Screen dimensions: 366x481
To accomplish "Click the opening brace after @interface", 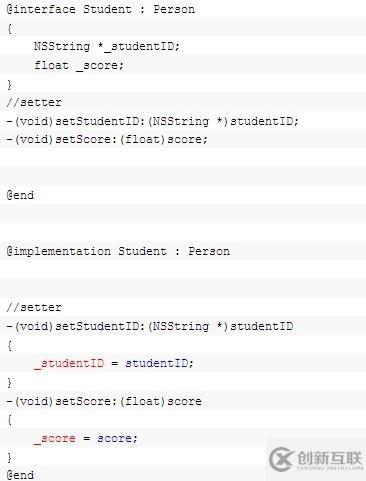I will [x=10, y=29].
